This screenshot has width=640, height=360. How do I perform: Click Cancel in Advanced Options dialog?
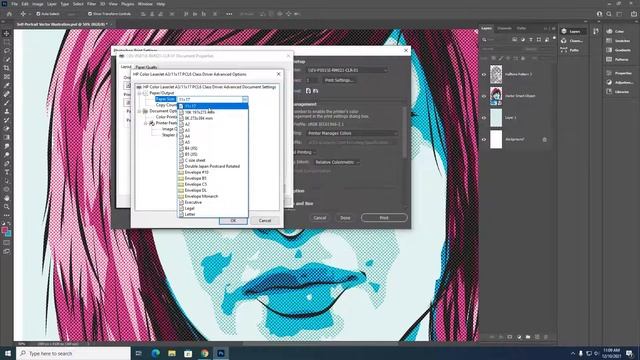[x=265, y=220]
